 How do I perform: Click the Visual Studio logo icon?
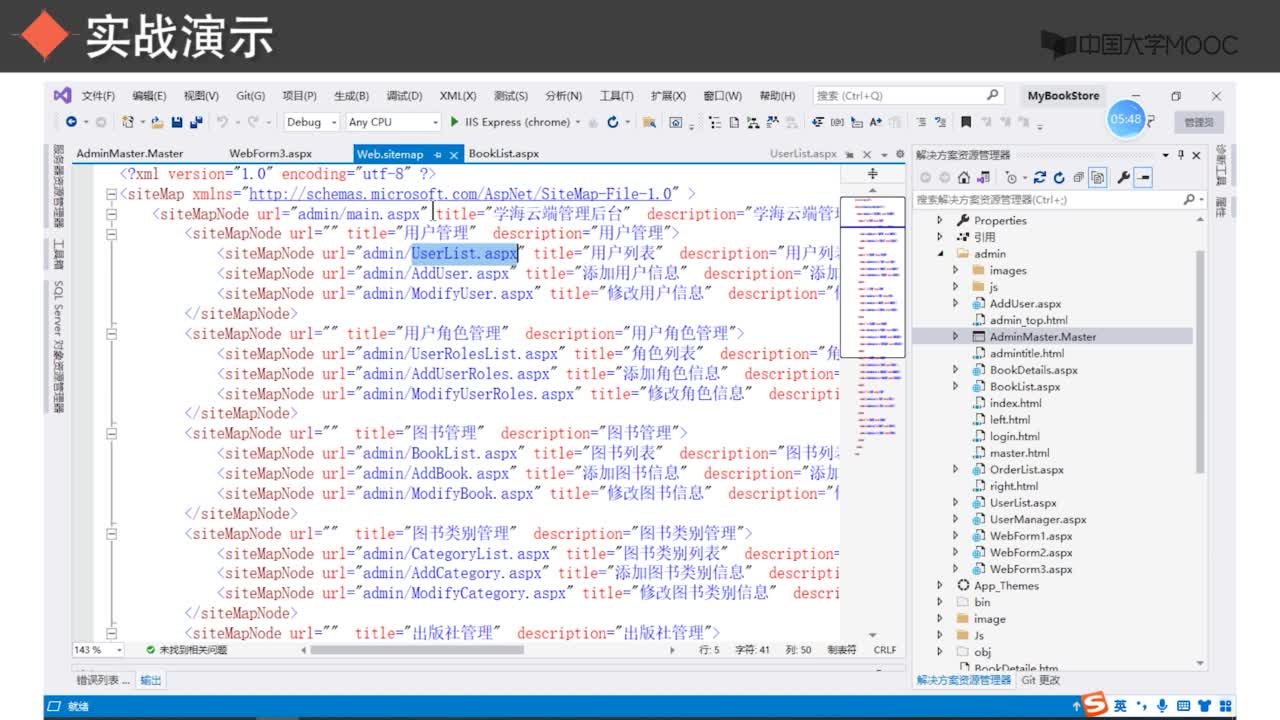(x=62, y=96)
